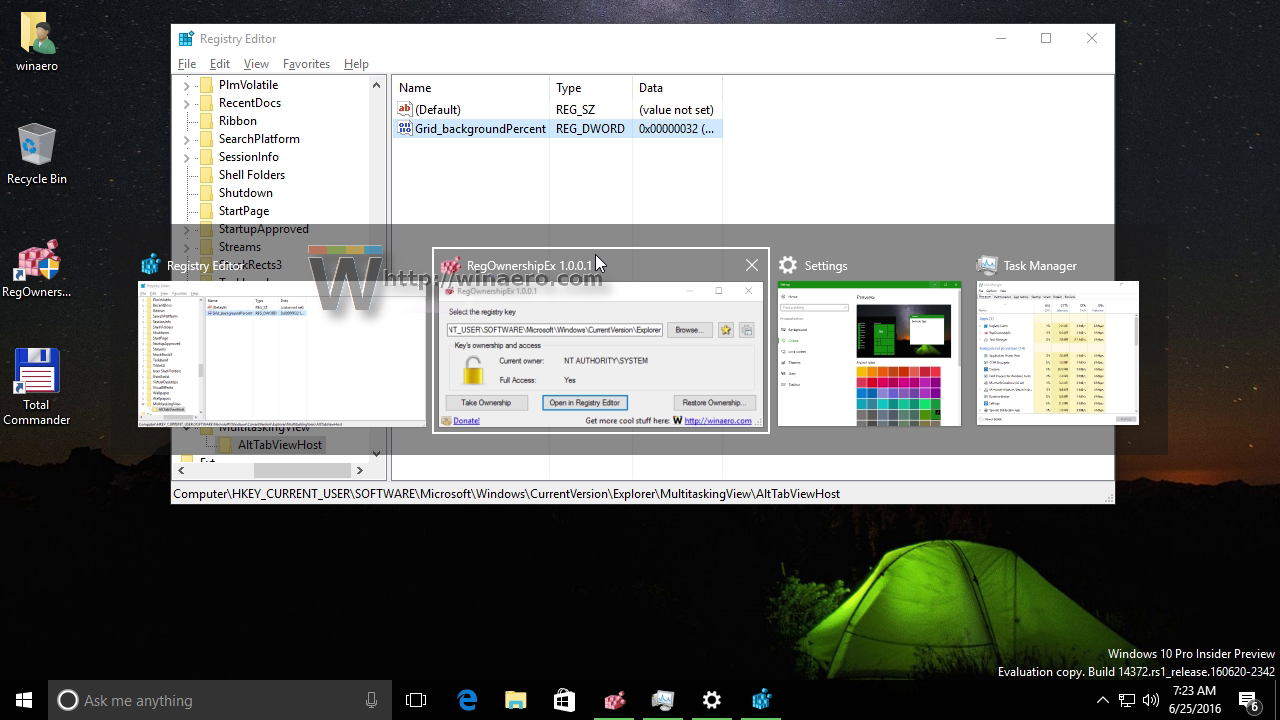Click the Type column header
Screen dimensions: 1280x720
(x=590, y=88)
